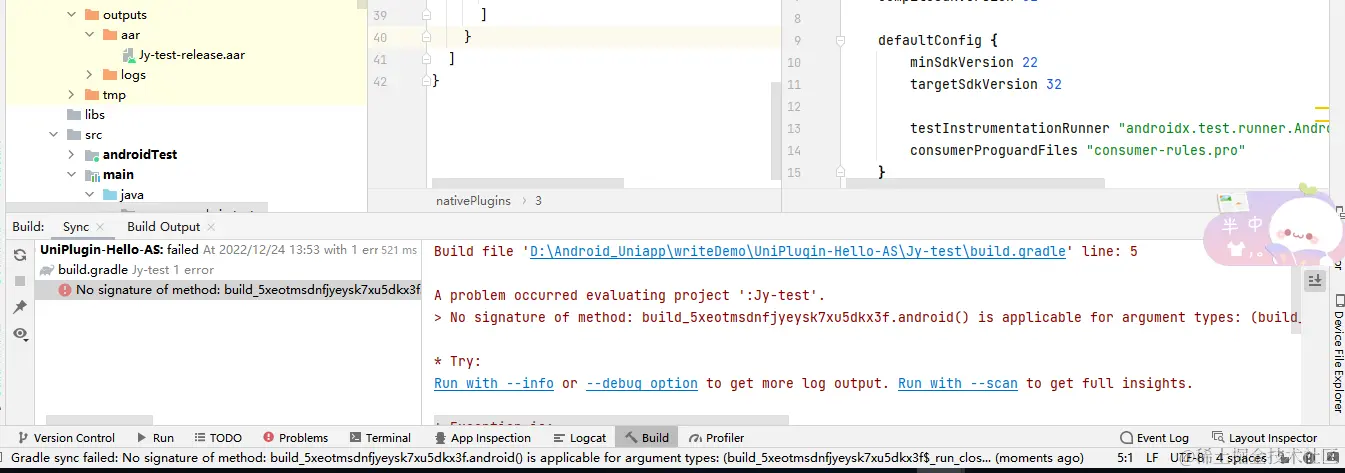The height and width of the screenshot is (473, 1345).
Task: Click the 'Run with --scan' link
Action: click(x=958, y=383)
